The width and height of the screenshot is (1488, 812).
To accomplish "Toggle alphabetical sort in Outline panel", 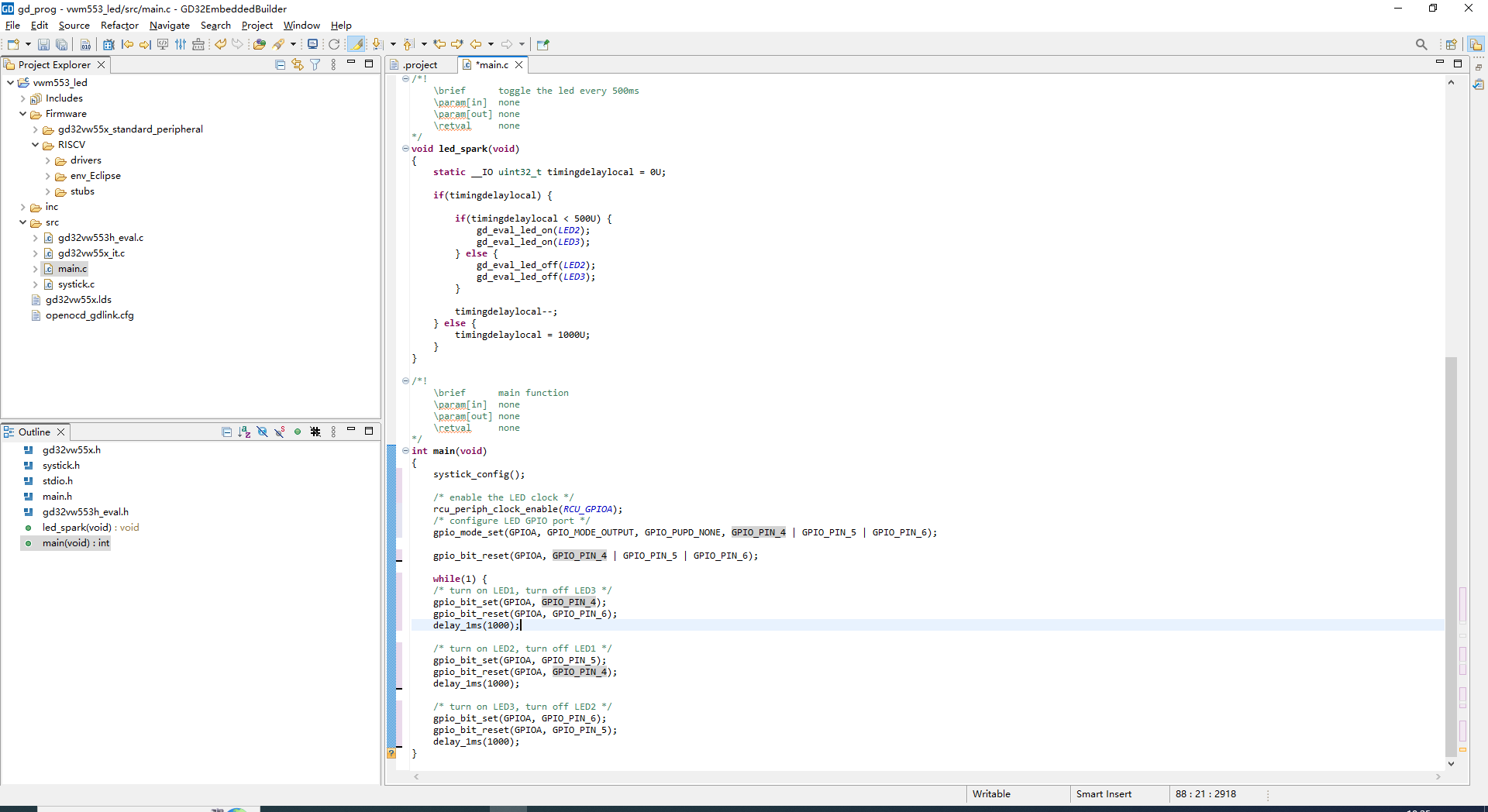I will 244,432.
